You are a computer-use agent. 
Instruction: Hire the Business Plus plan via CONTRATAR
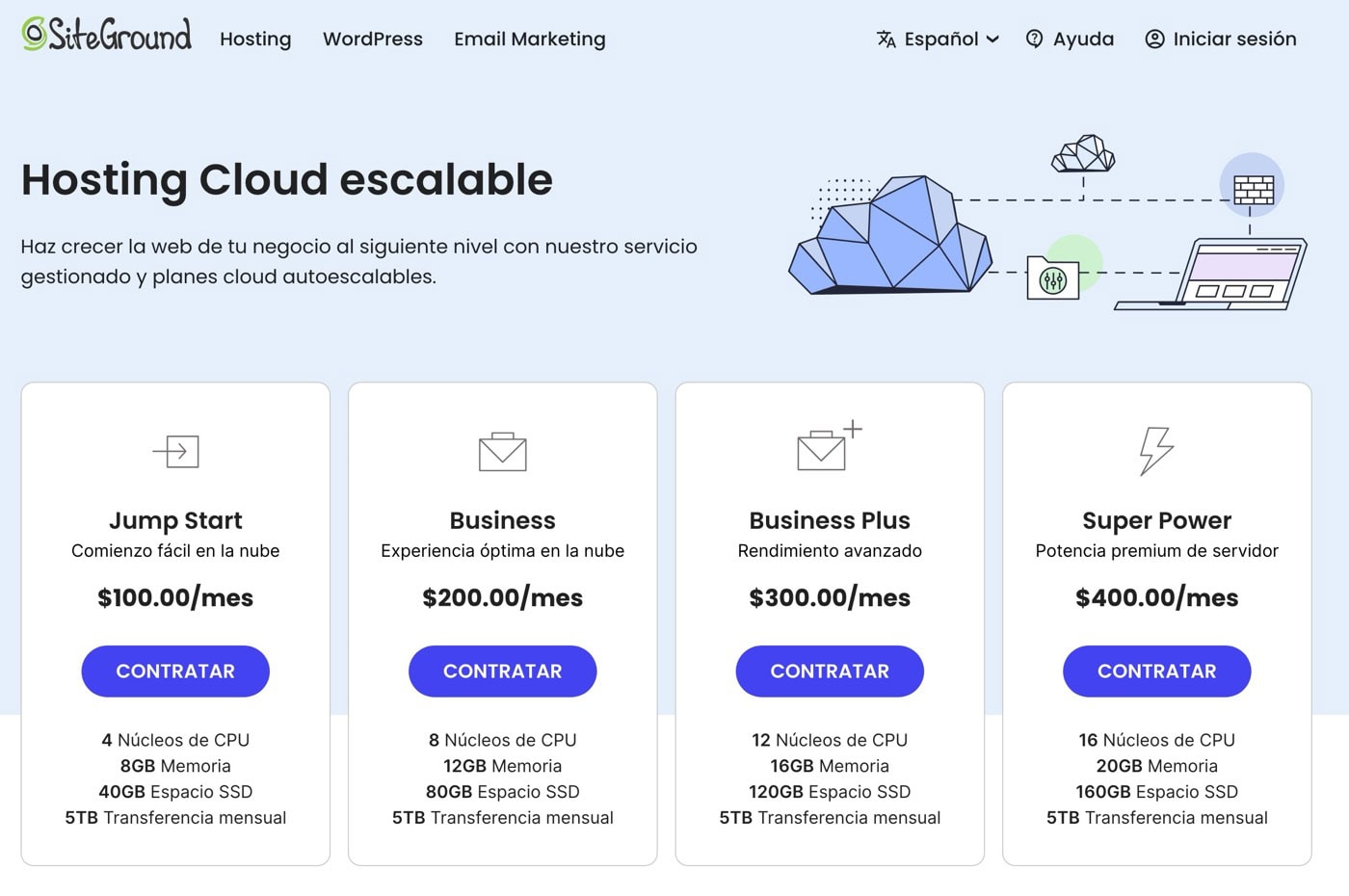(x=830, y=672)
